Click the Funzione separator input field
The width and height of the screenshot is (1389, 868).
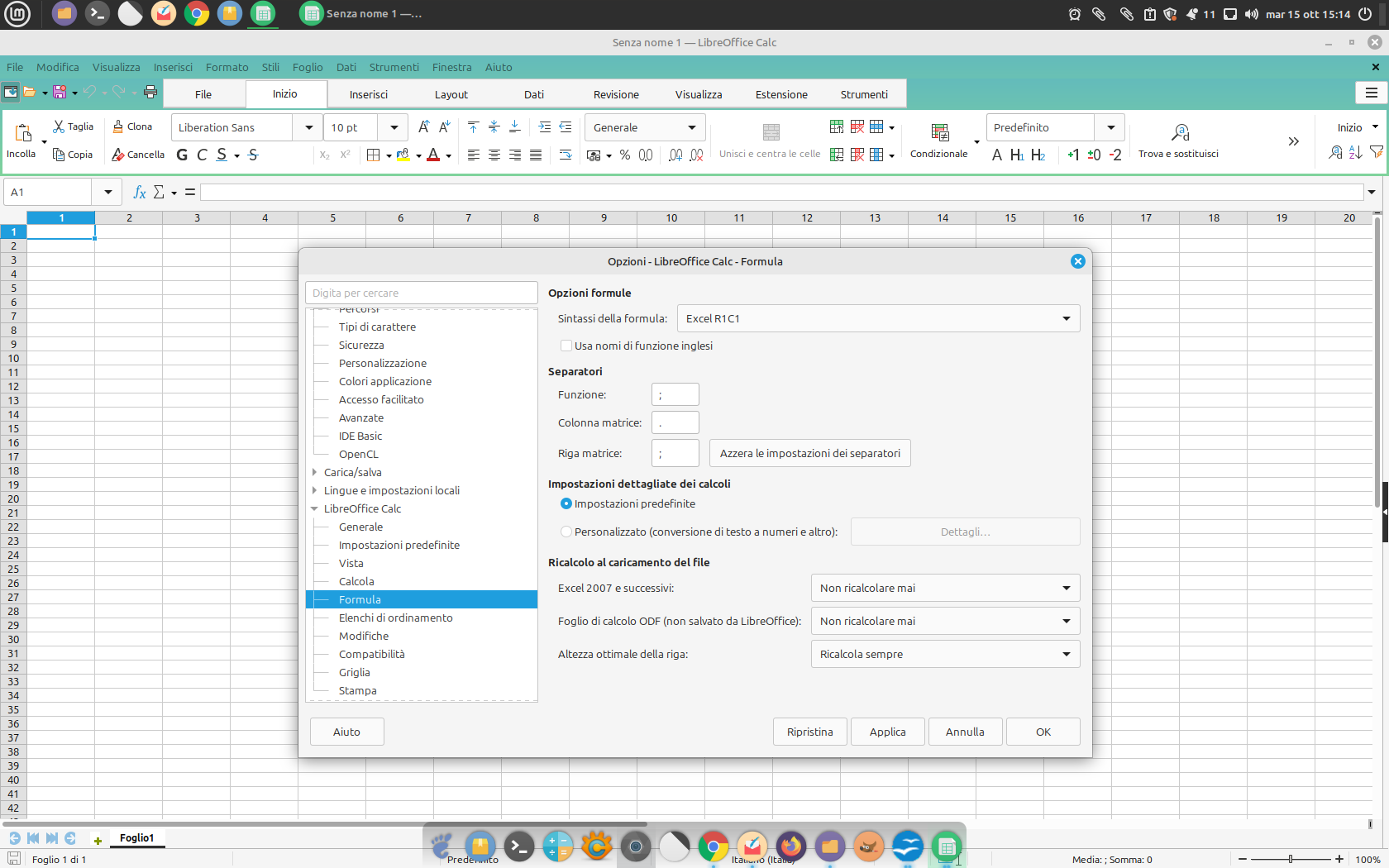click(675, 394)
